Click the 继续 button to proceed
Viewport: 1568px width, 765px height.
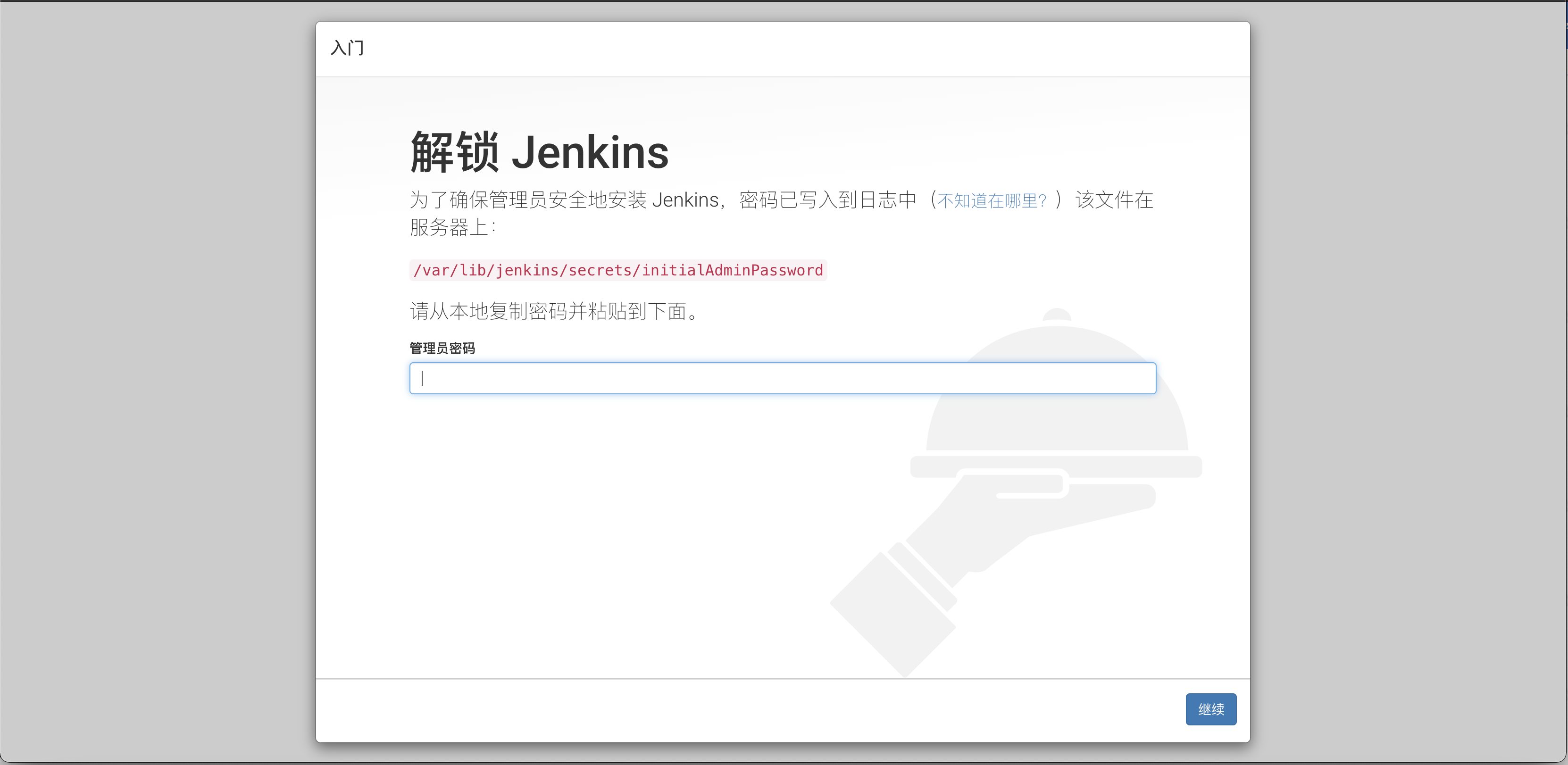tap(1210, 708)
